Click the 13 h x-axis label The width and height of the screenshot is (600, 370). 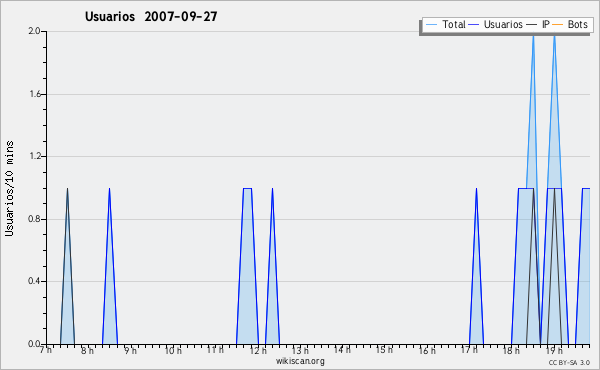300,350
